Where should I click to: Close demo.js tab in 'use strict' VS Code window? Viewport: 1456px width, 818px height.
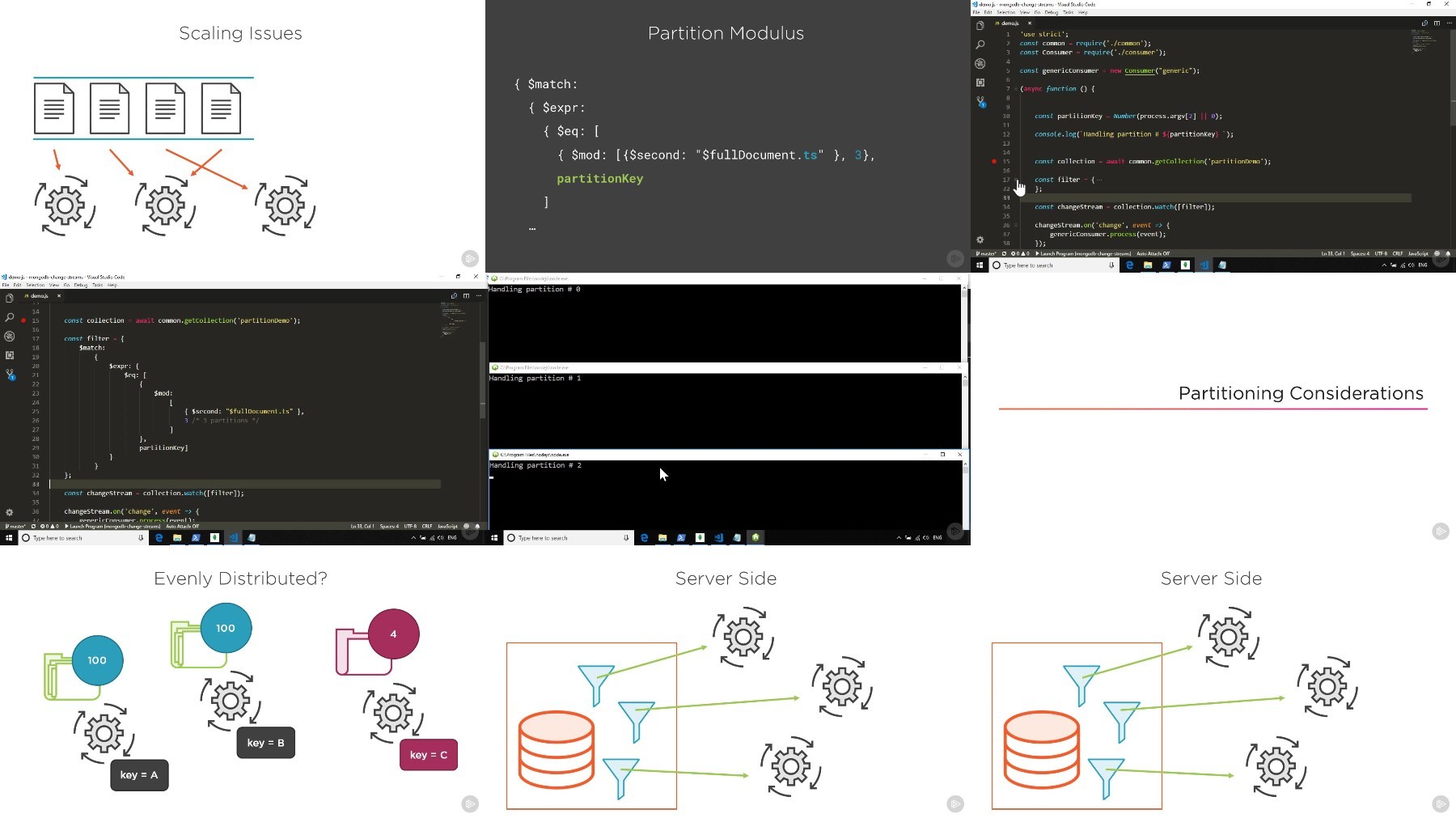pos(1030,23)
